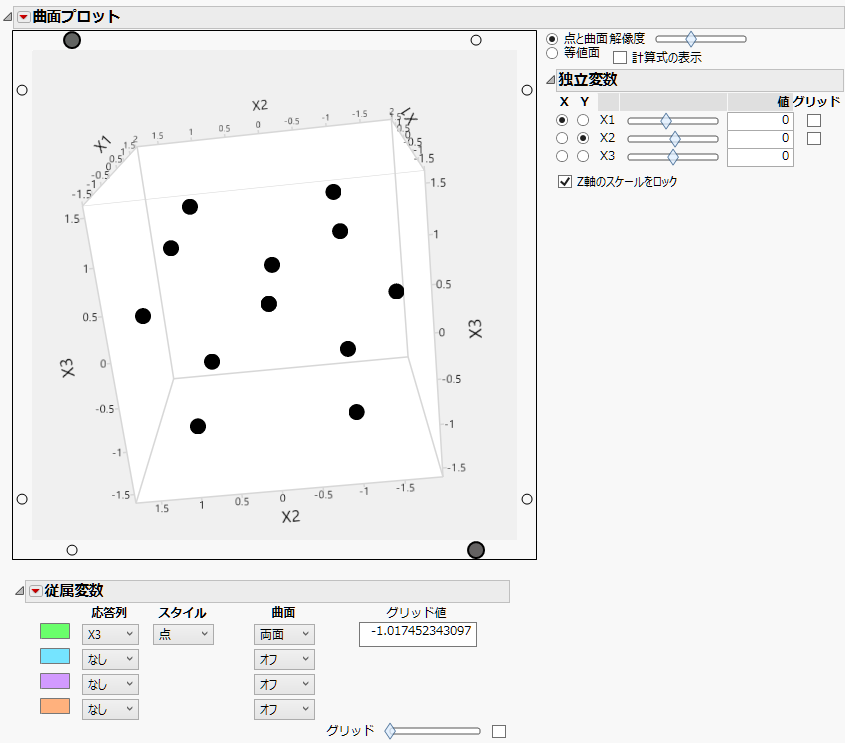Collapse the 従属変数 section disclosure triangle
Viewport: 845px width, 743px height.
pos(19,591)
